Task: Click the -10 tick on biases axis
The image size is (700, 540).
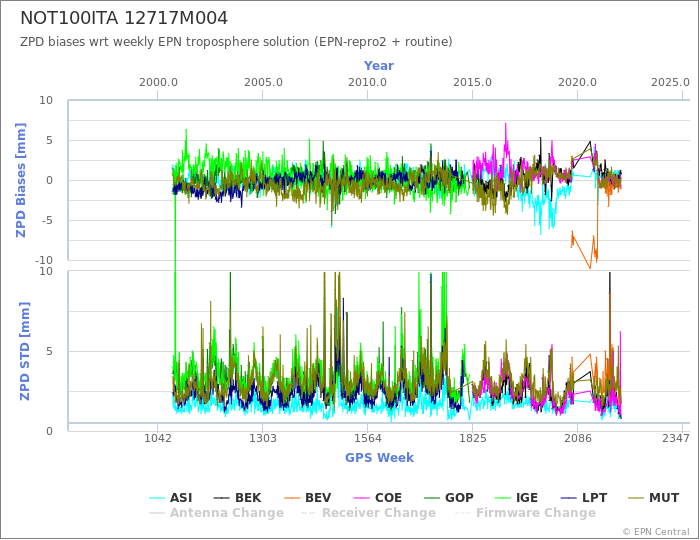Action: (x=43, y=260)
